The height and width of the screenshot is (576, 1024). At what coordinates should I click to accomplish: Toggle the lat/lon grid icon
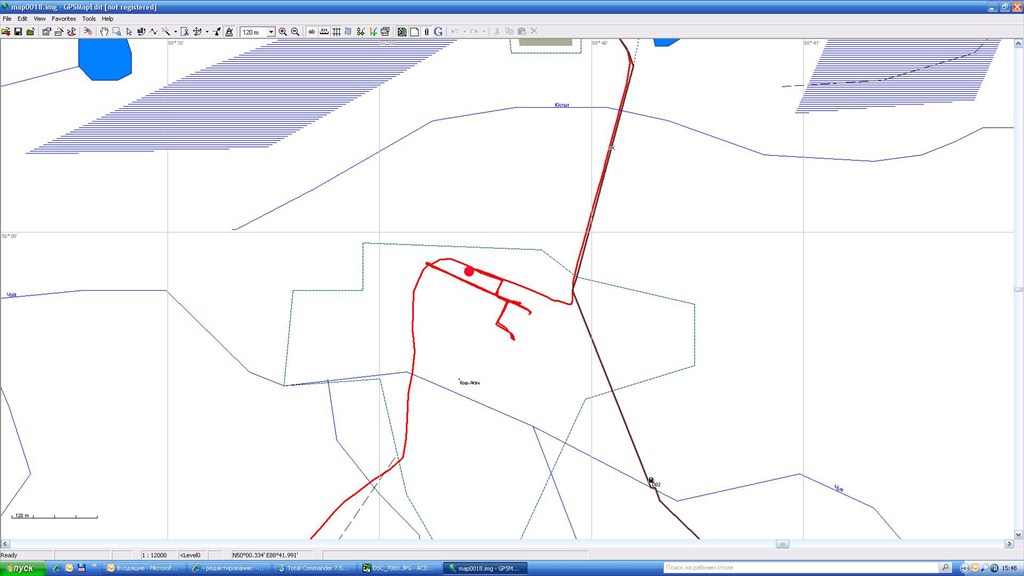336,31
